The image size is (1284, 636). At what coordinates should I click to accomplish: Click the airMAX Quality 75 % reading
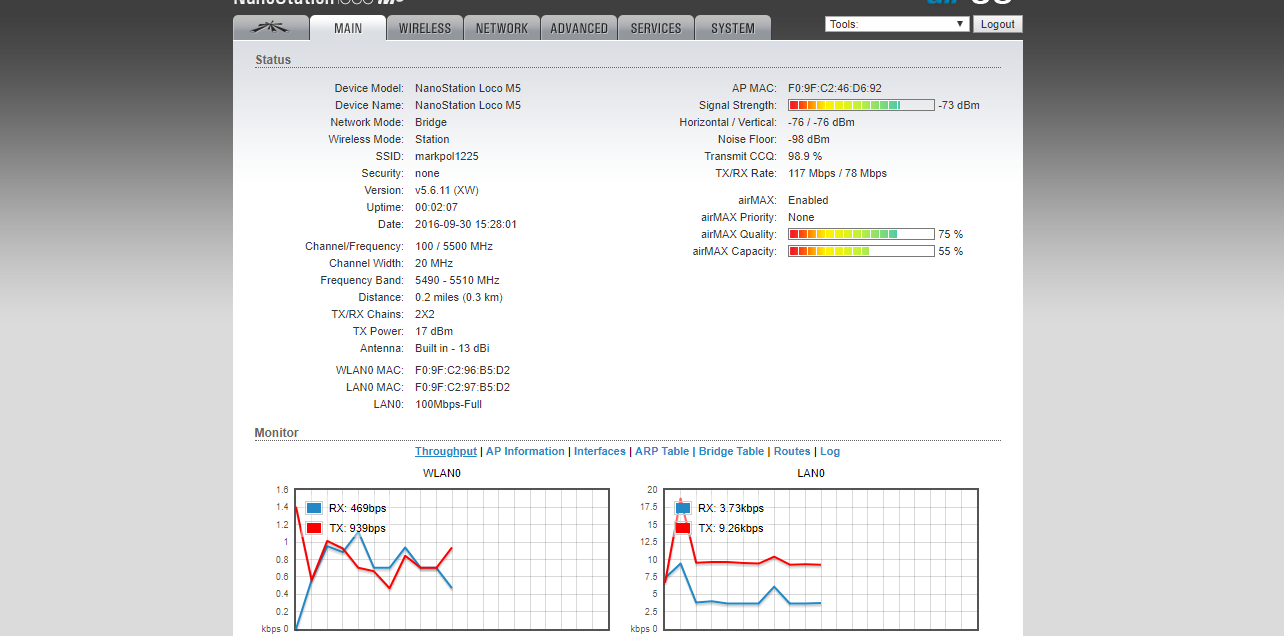point(951,234)
